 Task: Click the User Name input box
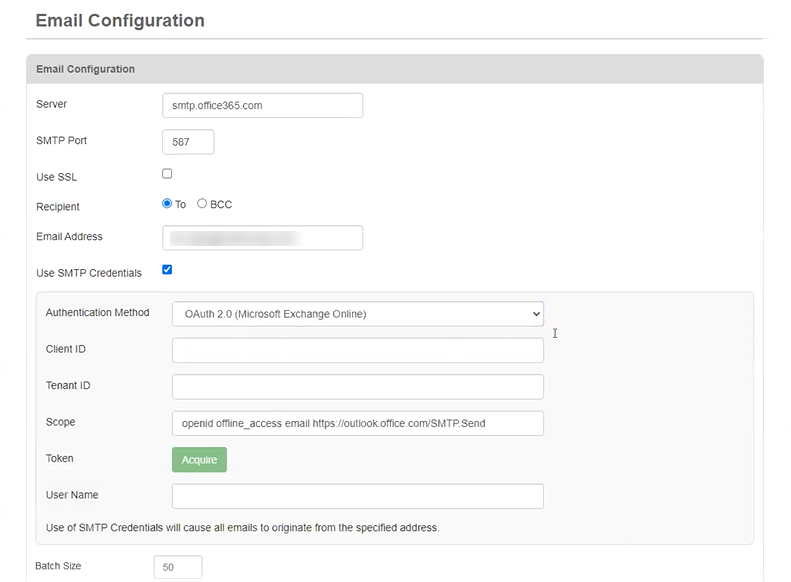(x=357, y=496)
